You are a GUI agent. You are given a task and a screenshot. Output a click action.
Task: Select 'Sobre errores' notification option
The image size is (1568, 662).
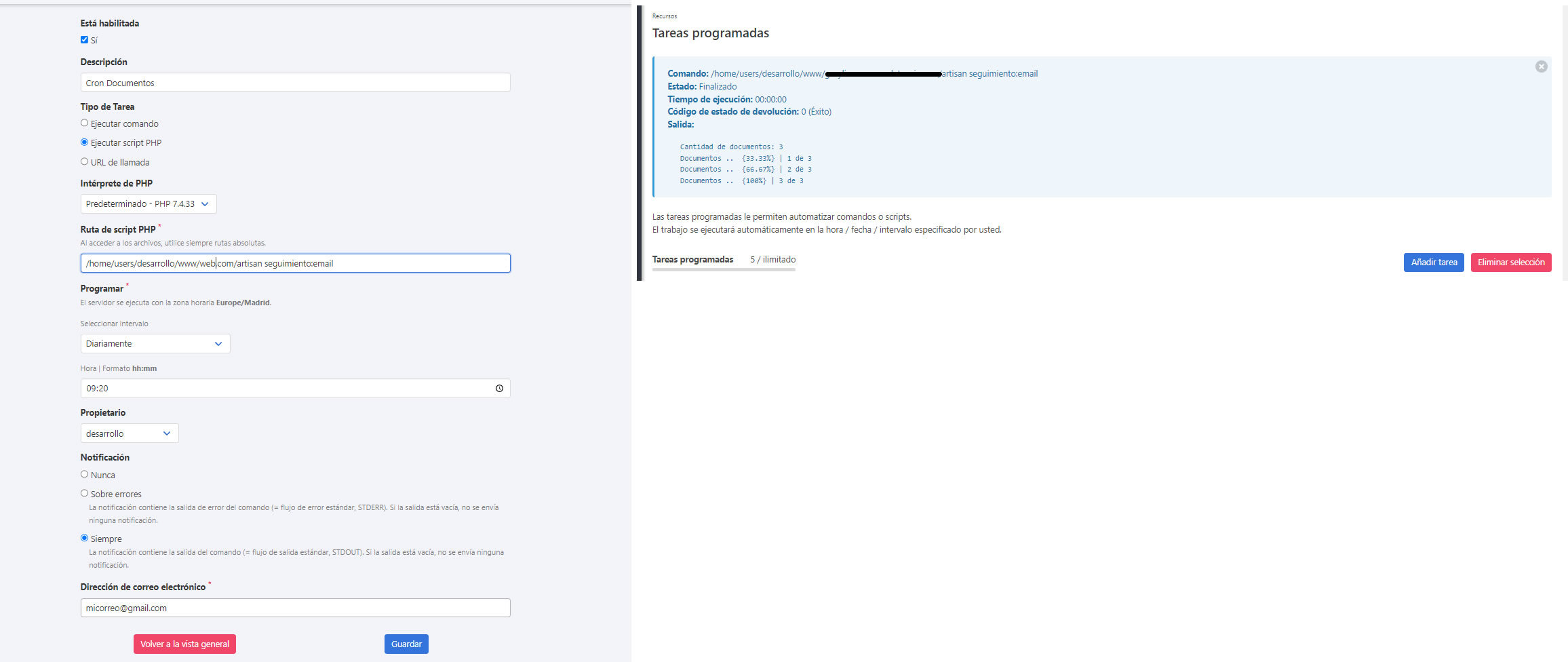pos(84,494)
